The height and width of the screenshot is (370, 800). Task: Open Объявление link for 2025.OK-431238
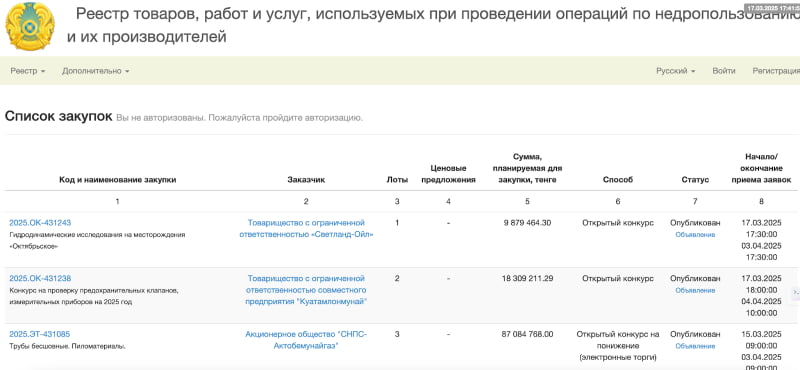(695, 290)
